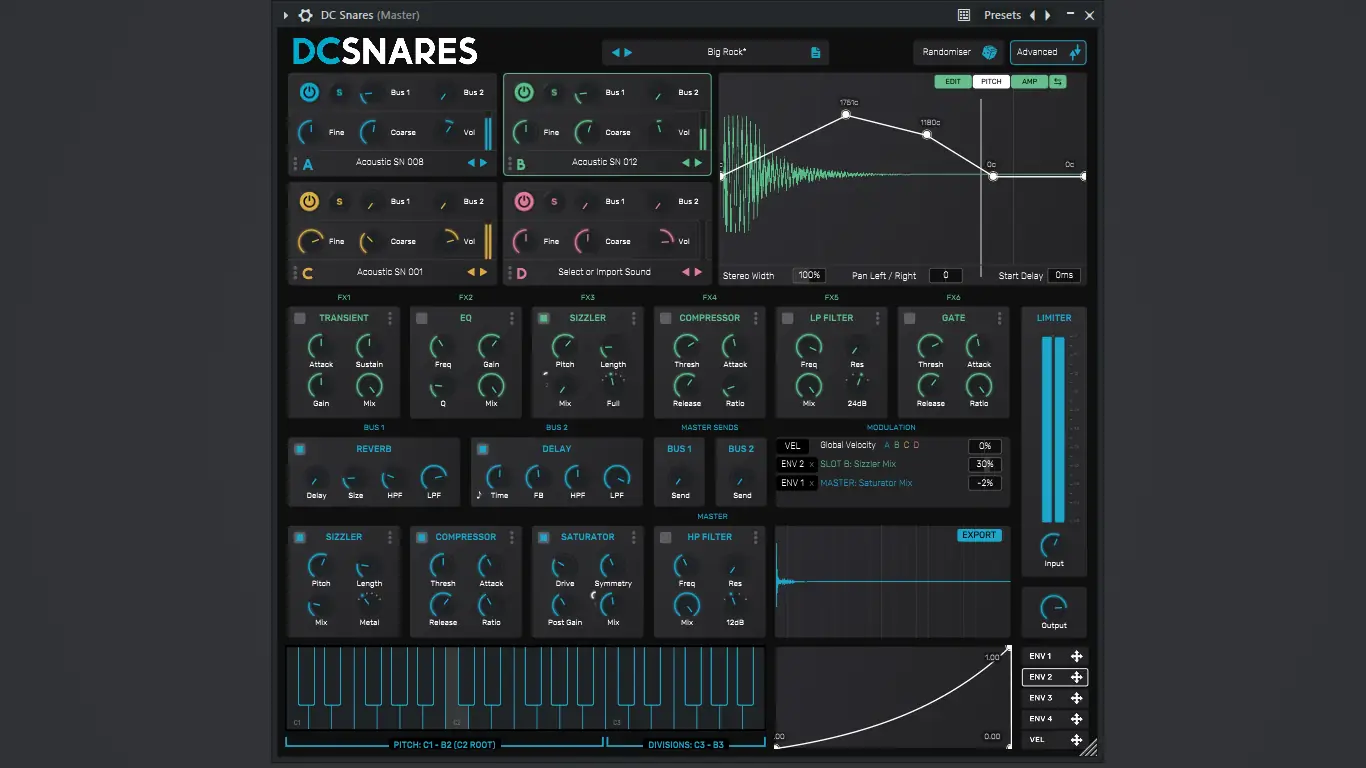Image resolution: width=1366 pixels, height=768 pixels.
Task: Open the Transient effect options menu
Action: 390,318
